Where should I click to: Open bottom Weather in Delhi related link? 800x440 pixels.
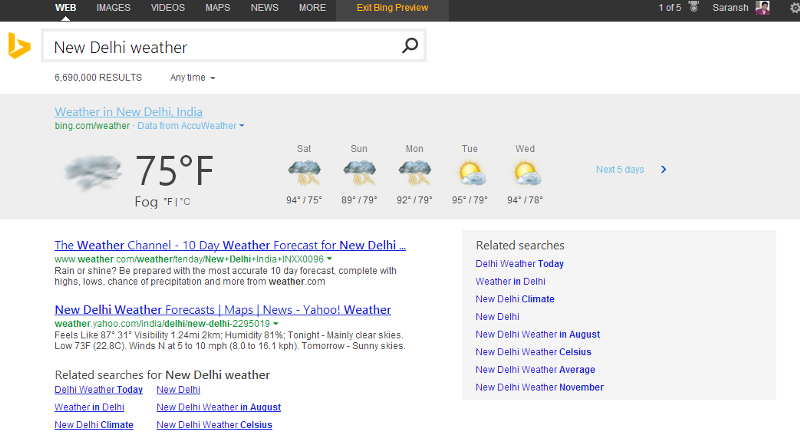coord(89,407)
